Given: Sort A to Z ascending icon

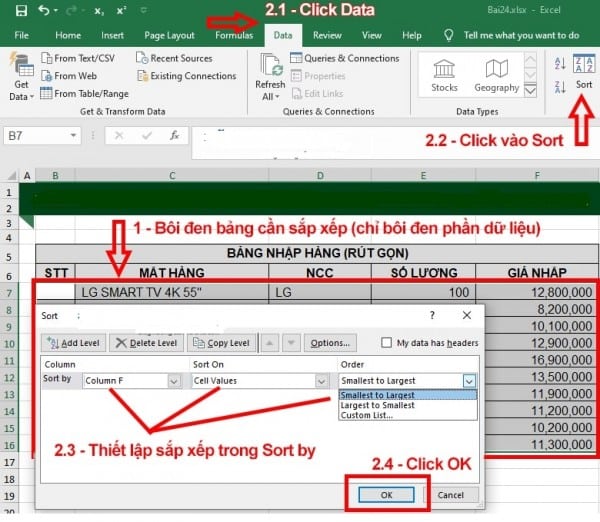Looking at the screenshot, I should 560,64.
